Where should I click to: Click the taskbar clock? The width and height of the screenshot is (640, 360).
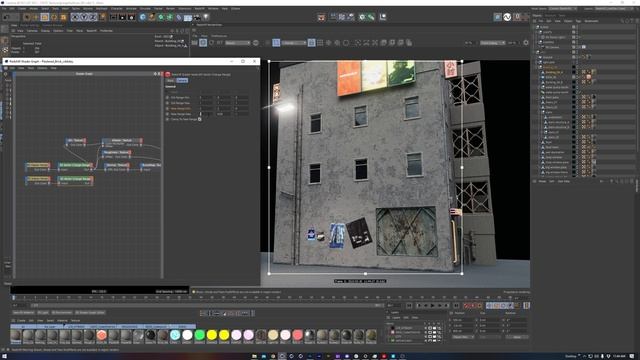(x=619, y=356)
